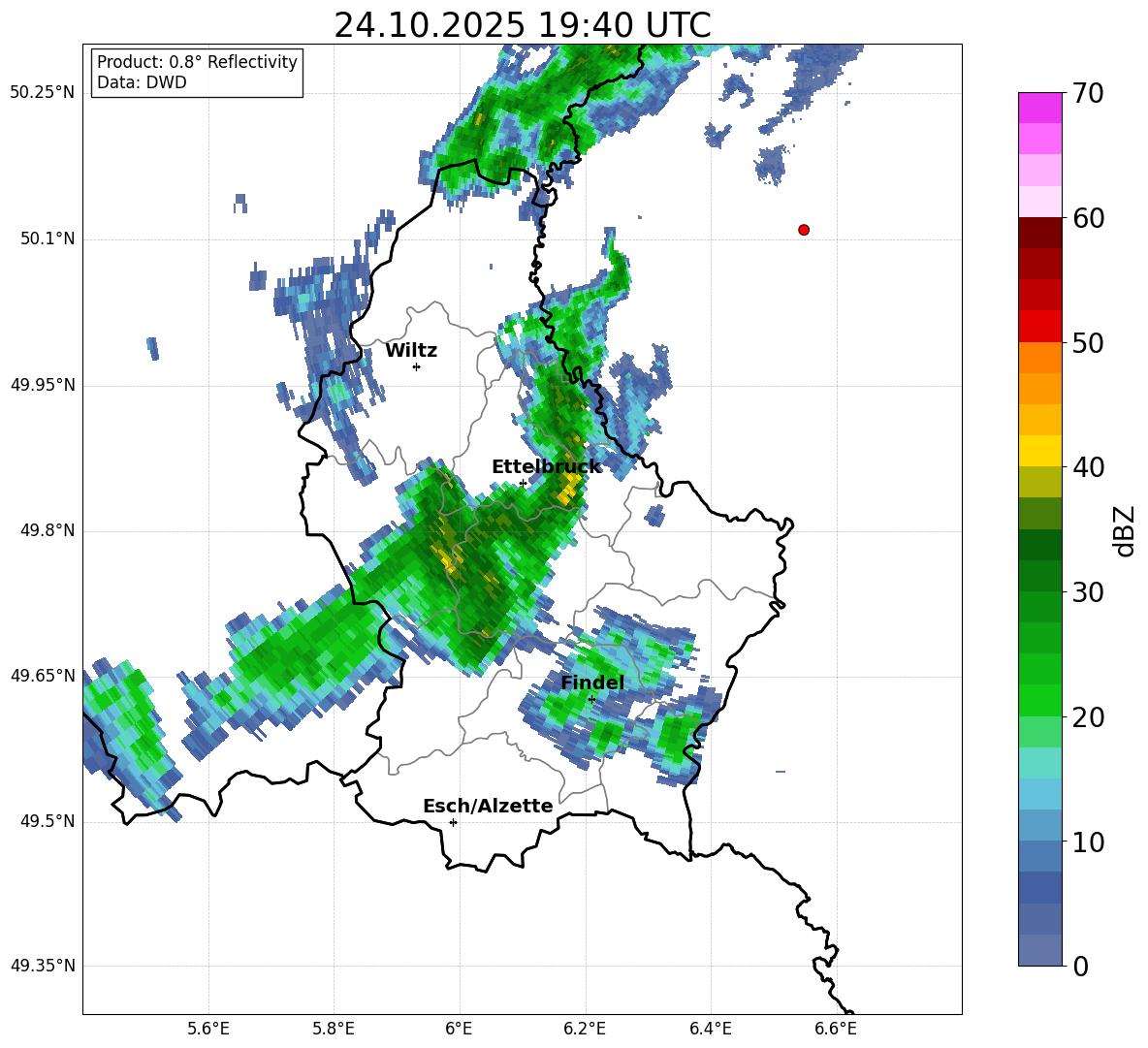Click the Wiltz city label
1148x1048 pixels.
click(411, 351)
